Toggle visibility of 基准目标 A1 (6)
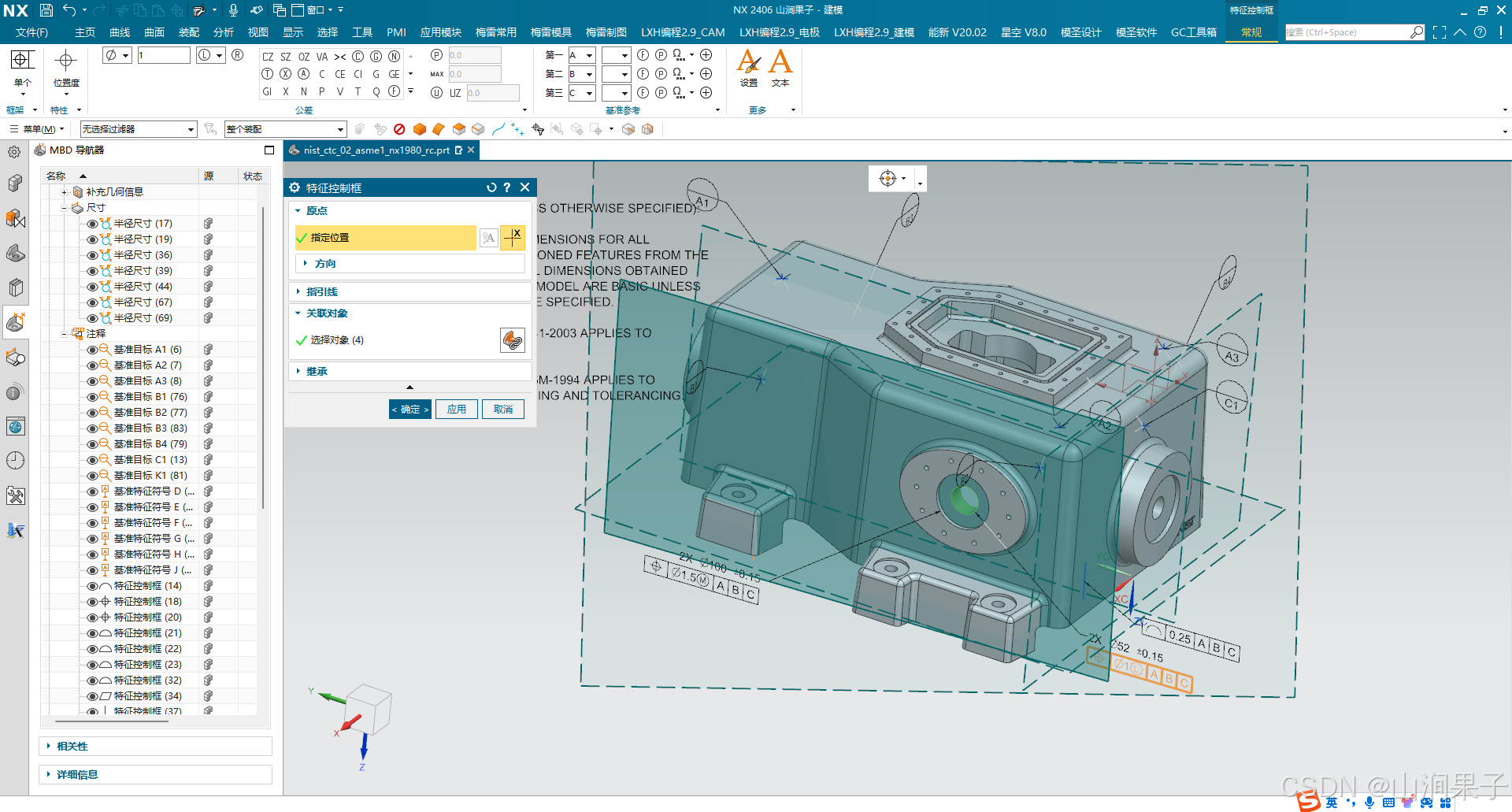1512x812 pixels. [x=92, y=350]
